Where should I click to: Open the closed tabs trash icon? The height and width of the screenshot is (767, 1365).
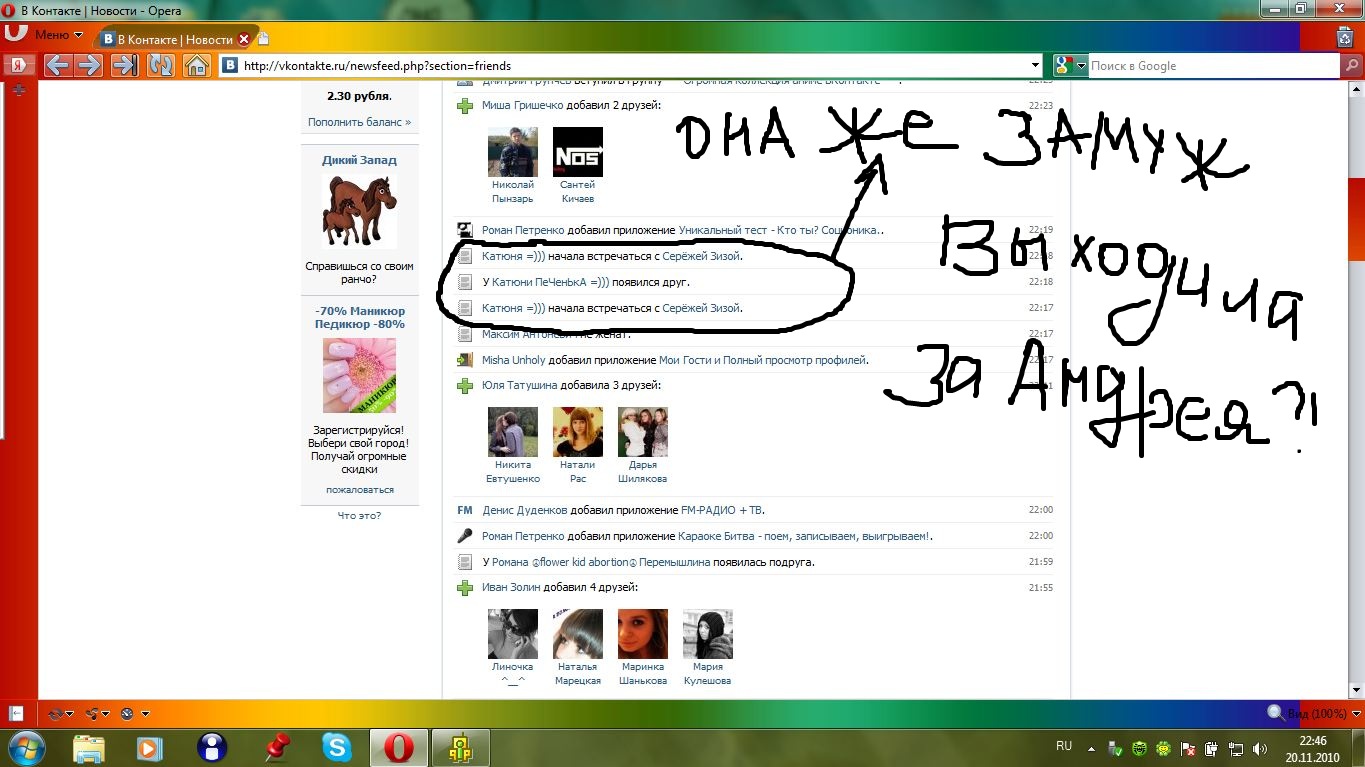(x=1345, y=38)
